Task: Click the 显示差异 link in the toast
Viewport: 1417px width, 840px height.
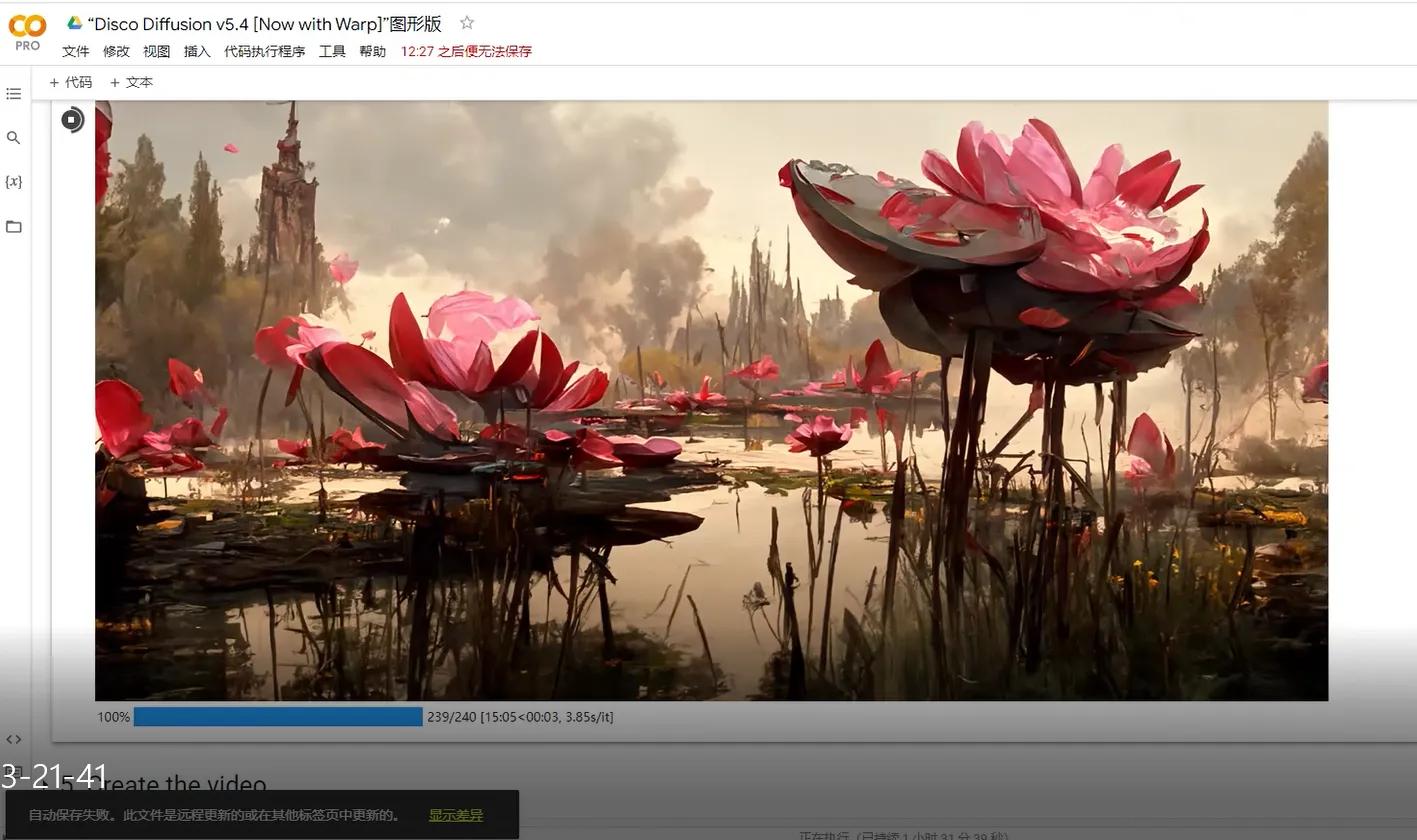Action: pyautogui.click(x=456, y=815)
